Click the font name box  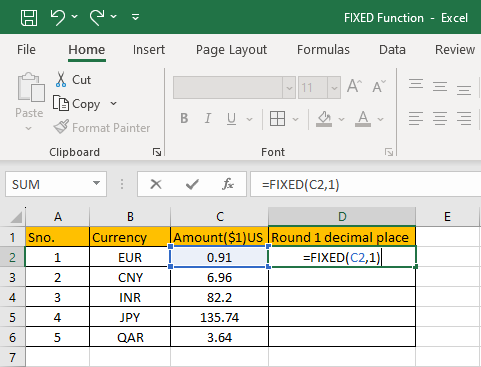tap(228, 88)
